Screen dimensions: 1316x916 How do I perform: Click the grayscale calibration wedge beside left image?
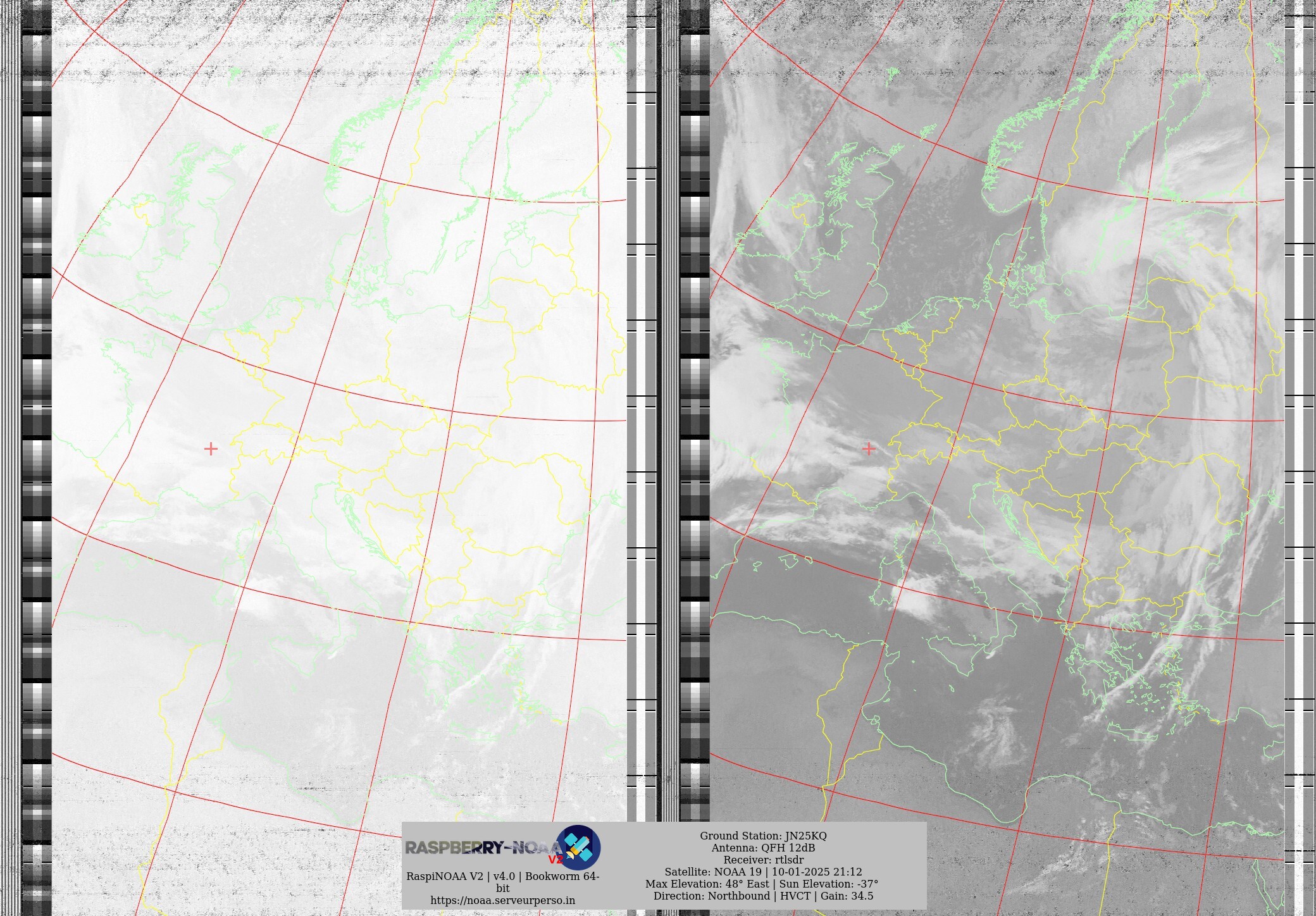(x=36, y=443)
